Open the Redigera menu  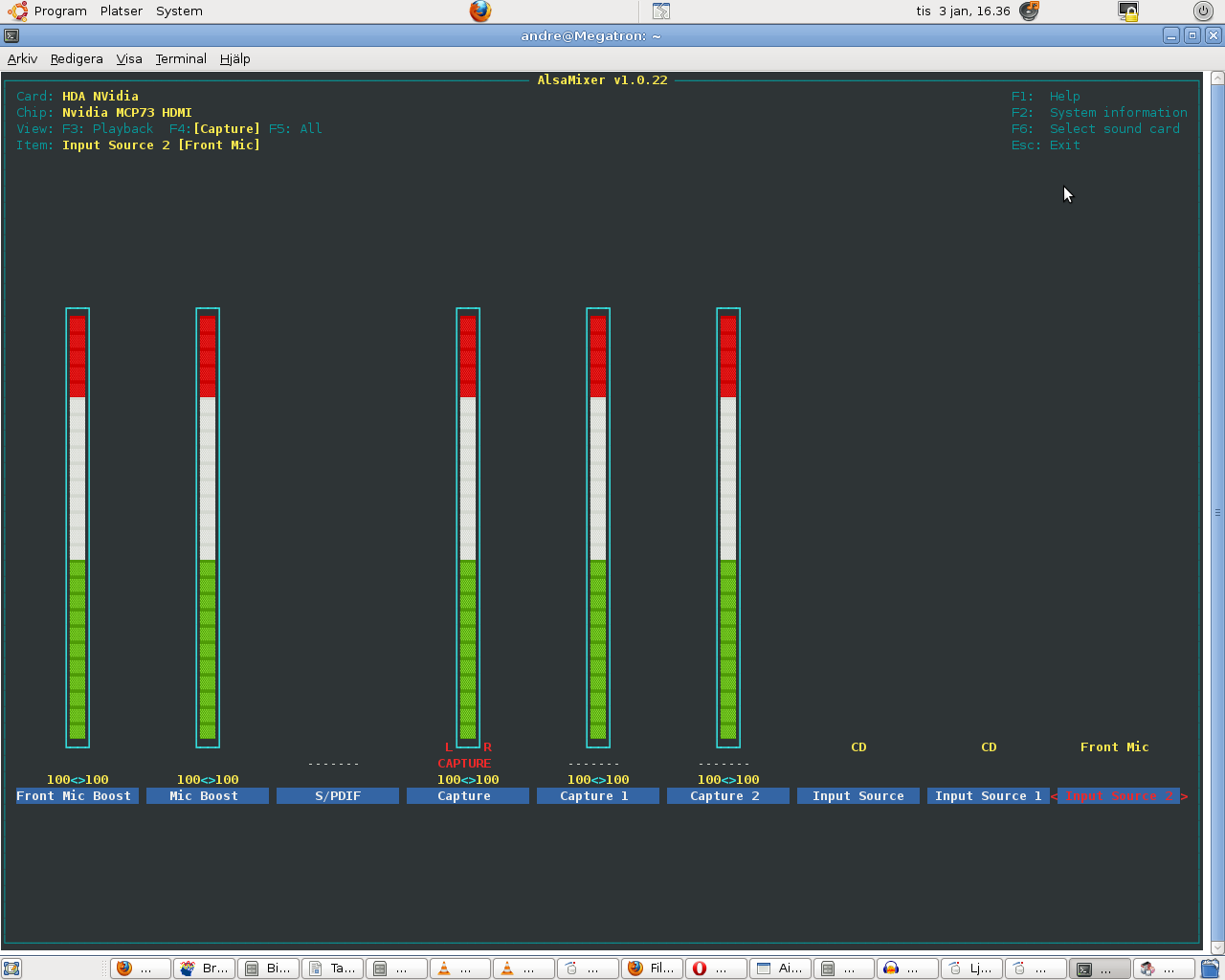pyautogui.click(x=77, y=58)
